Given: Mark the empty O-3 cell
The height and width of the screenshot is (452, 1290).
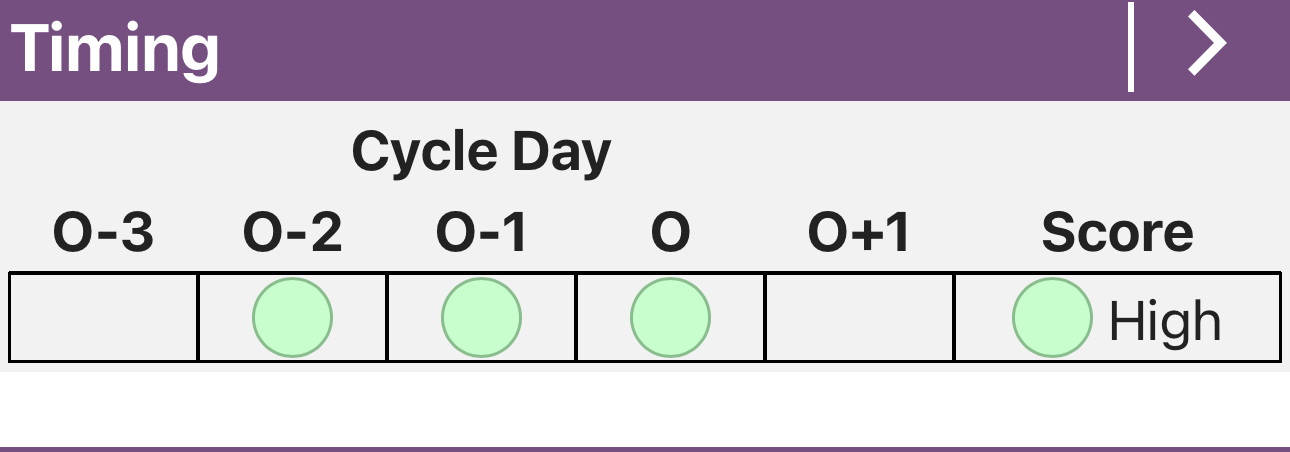Looking at the screenshot, I should pos(104,318).
